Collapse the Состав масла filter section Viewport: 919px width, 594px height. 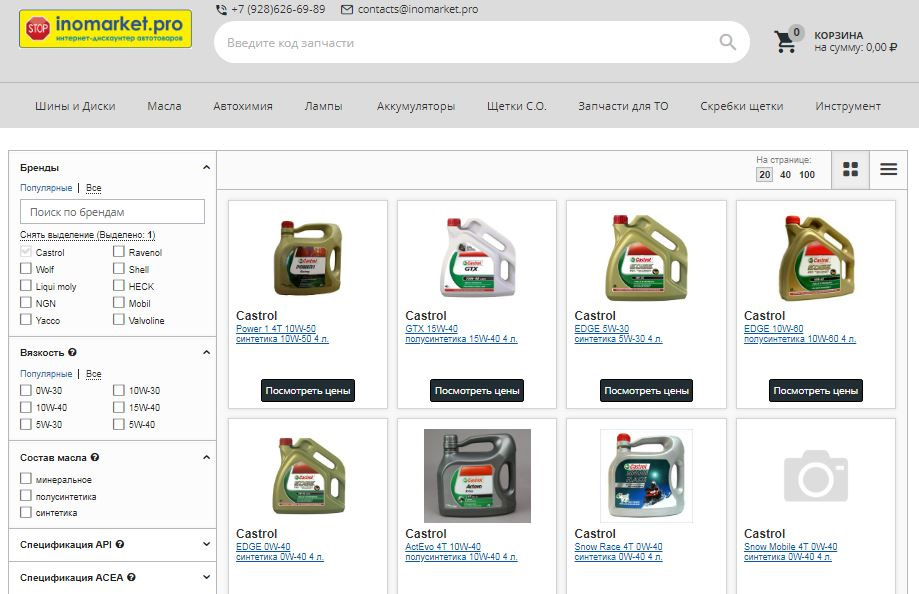206,457
